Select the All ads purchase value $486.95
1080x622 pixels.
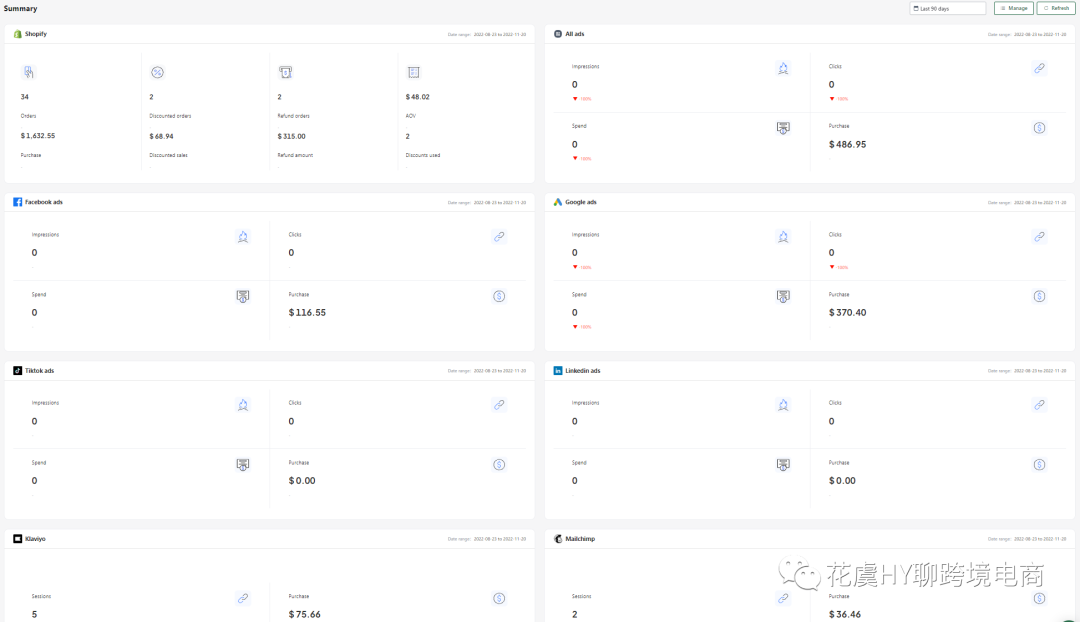pos(847,145)
